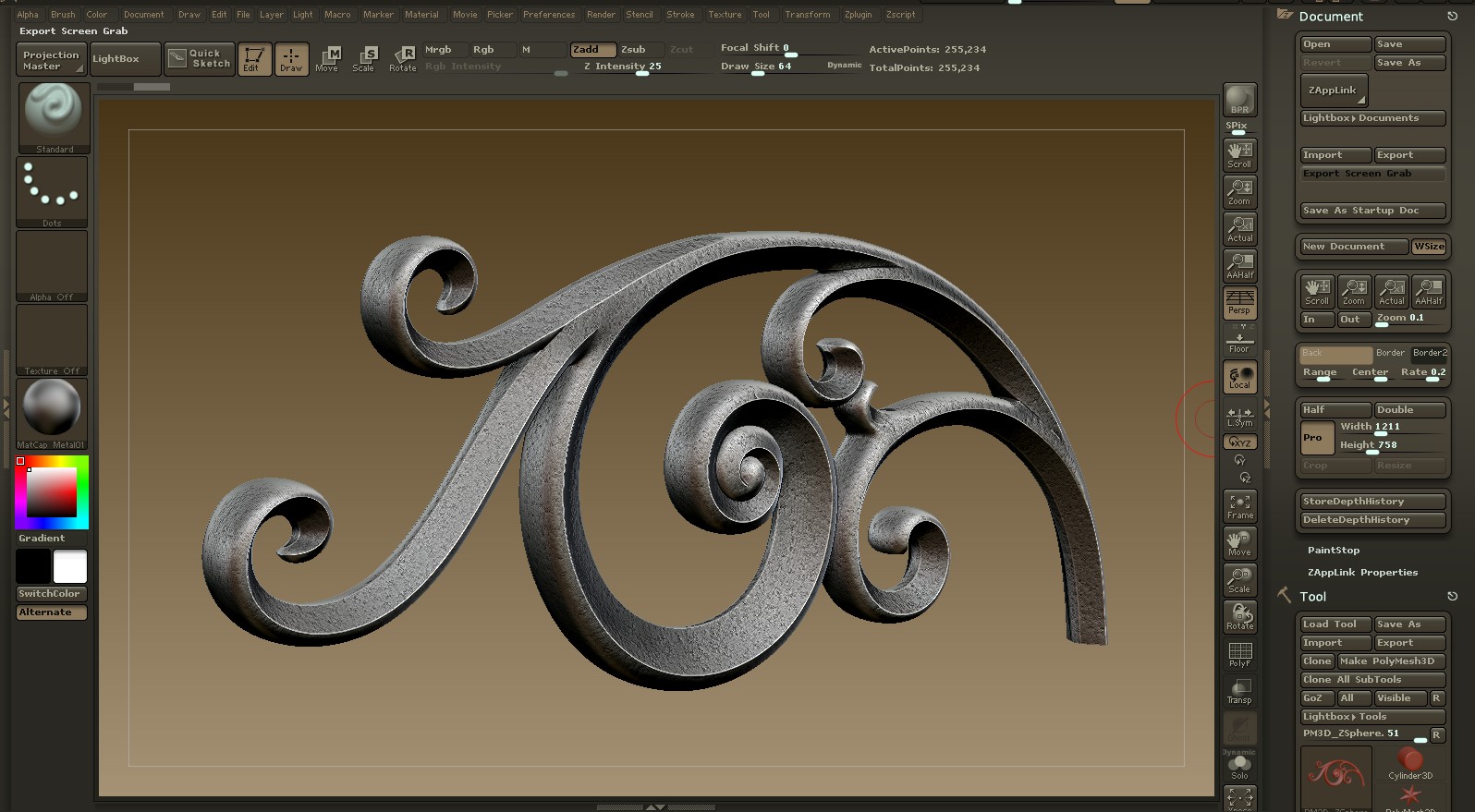Activate the Transp transparency icon
Screen dimensions: 1475x812
point(1239,691)
